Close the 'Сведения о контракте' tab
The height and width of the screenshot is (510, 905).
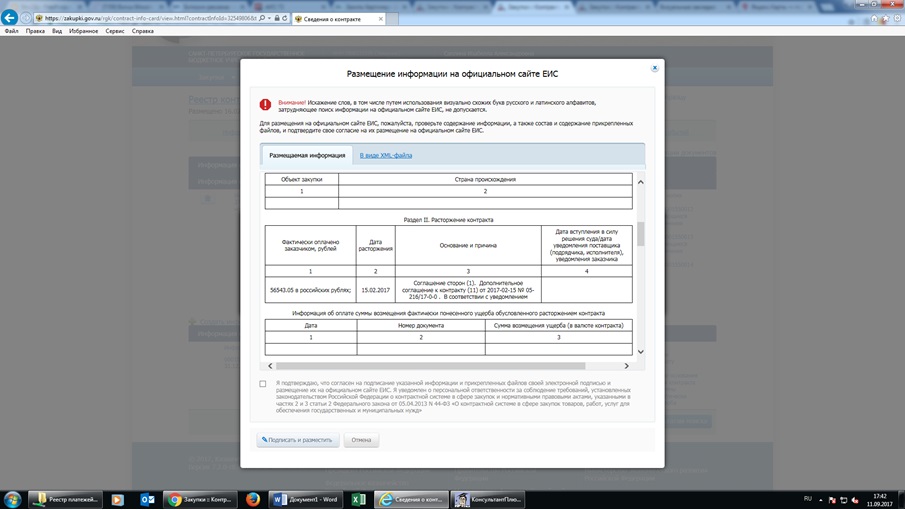point(380,19)
